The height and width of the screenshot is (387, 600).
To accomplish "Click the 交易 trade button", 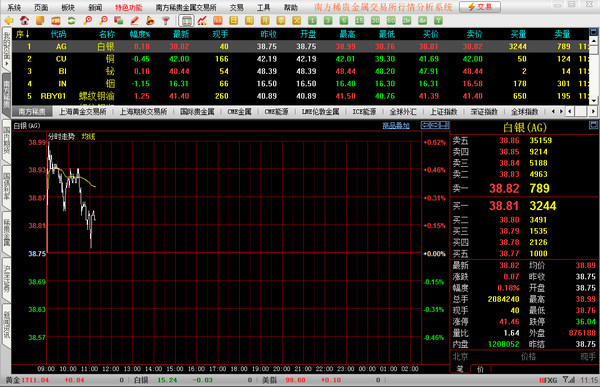I will [x=480, y=7].
